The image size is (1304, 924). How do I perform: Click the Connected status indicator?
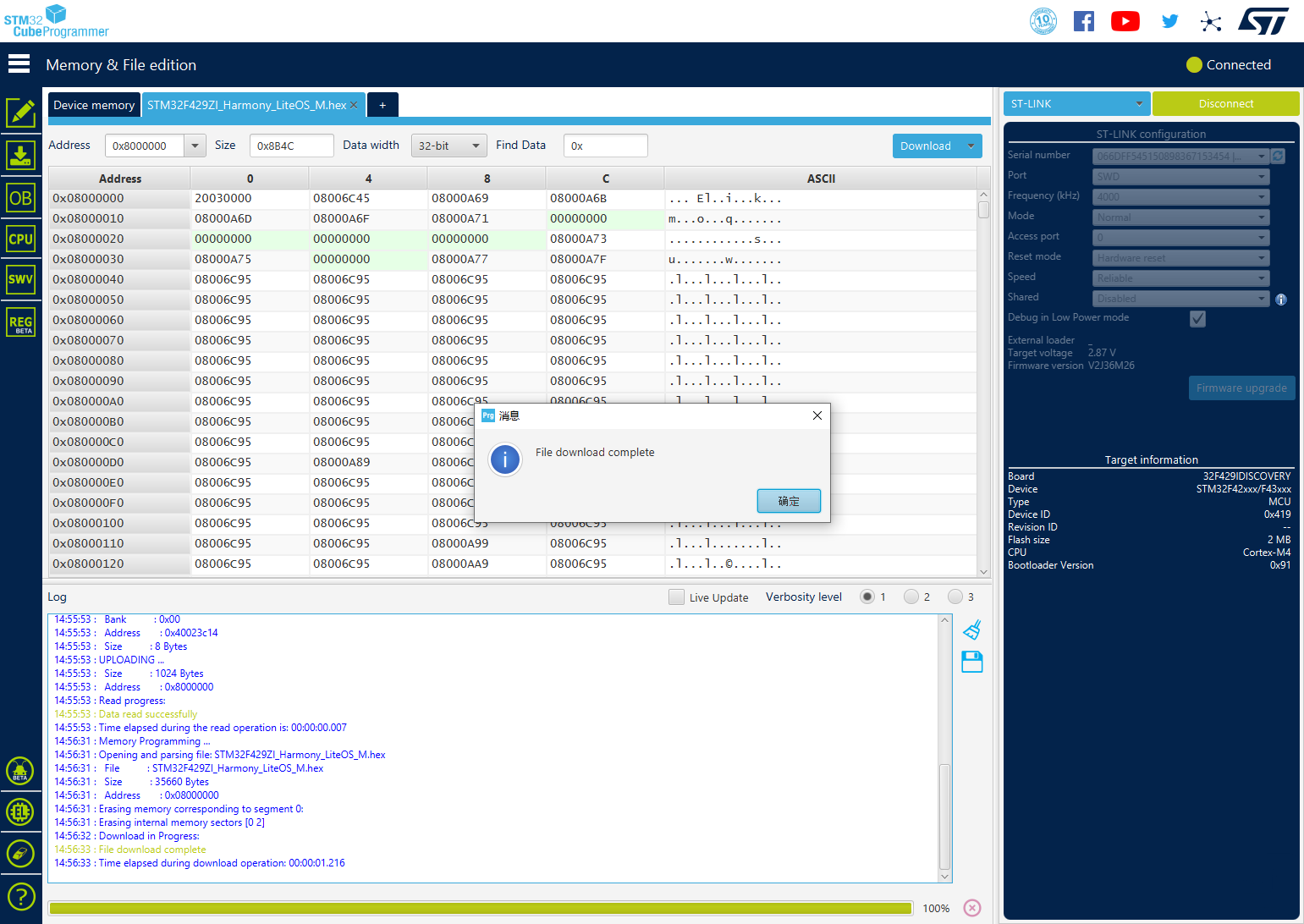pyautogui.click(x=1229, y=64)
